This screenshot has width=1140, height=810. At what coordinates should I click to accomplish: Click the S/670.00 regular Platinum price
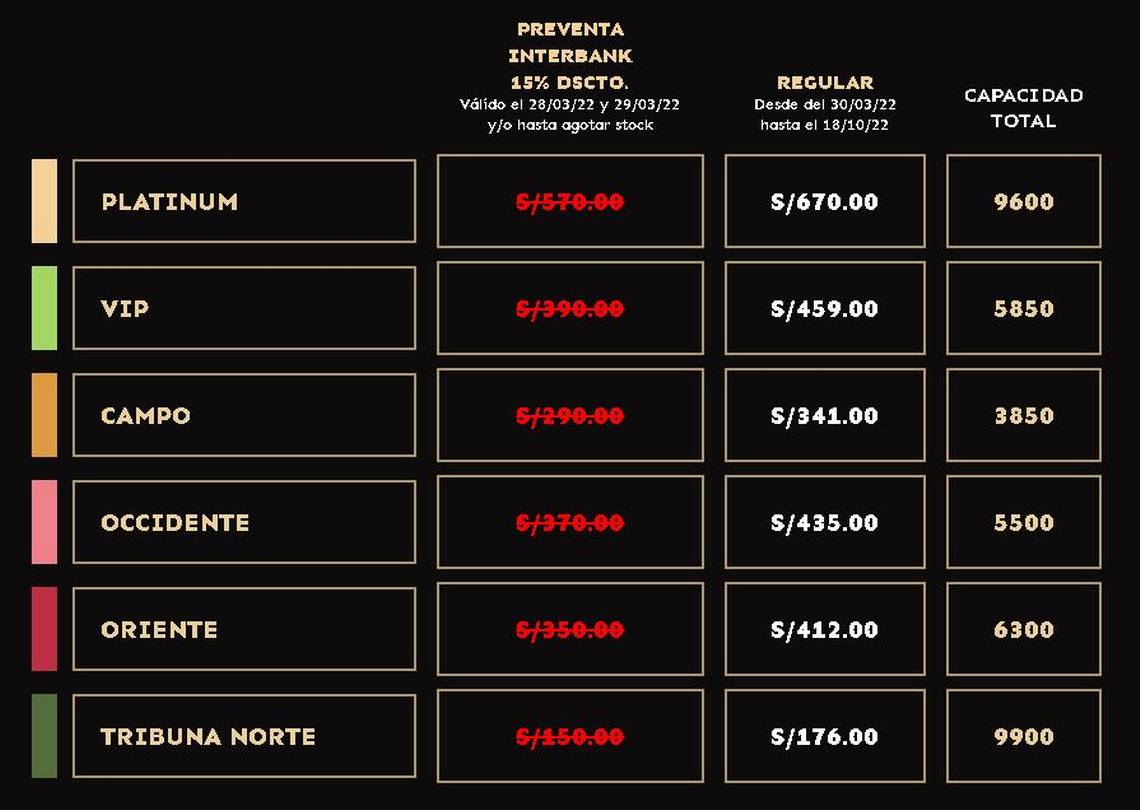825,201
